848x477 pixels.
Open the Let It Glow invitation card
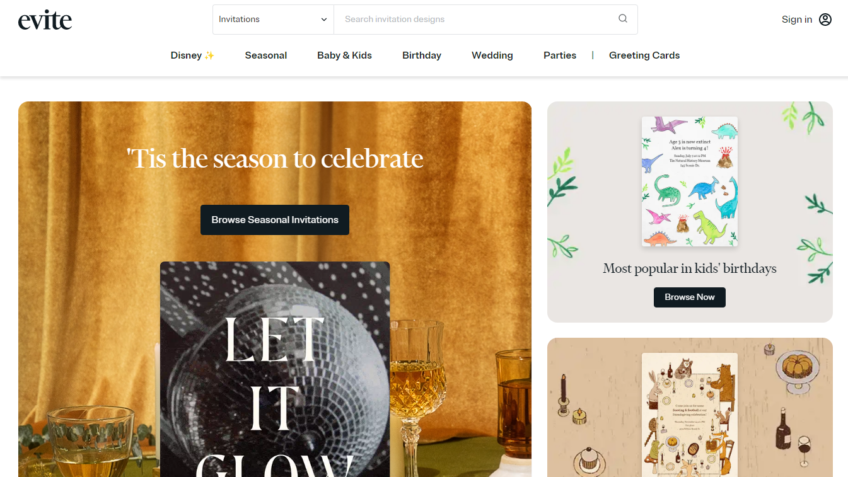[x=275, y=369]
